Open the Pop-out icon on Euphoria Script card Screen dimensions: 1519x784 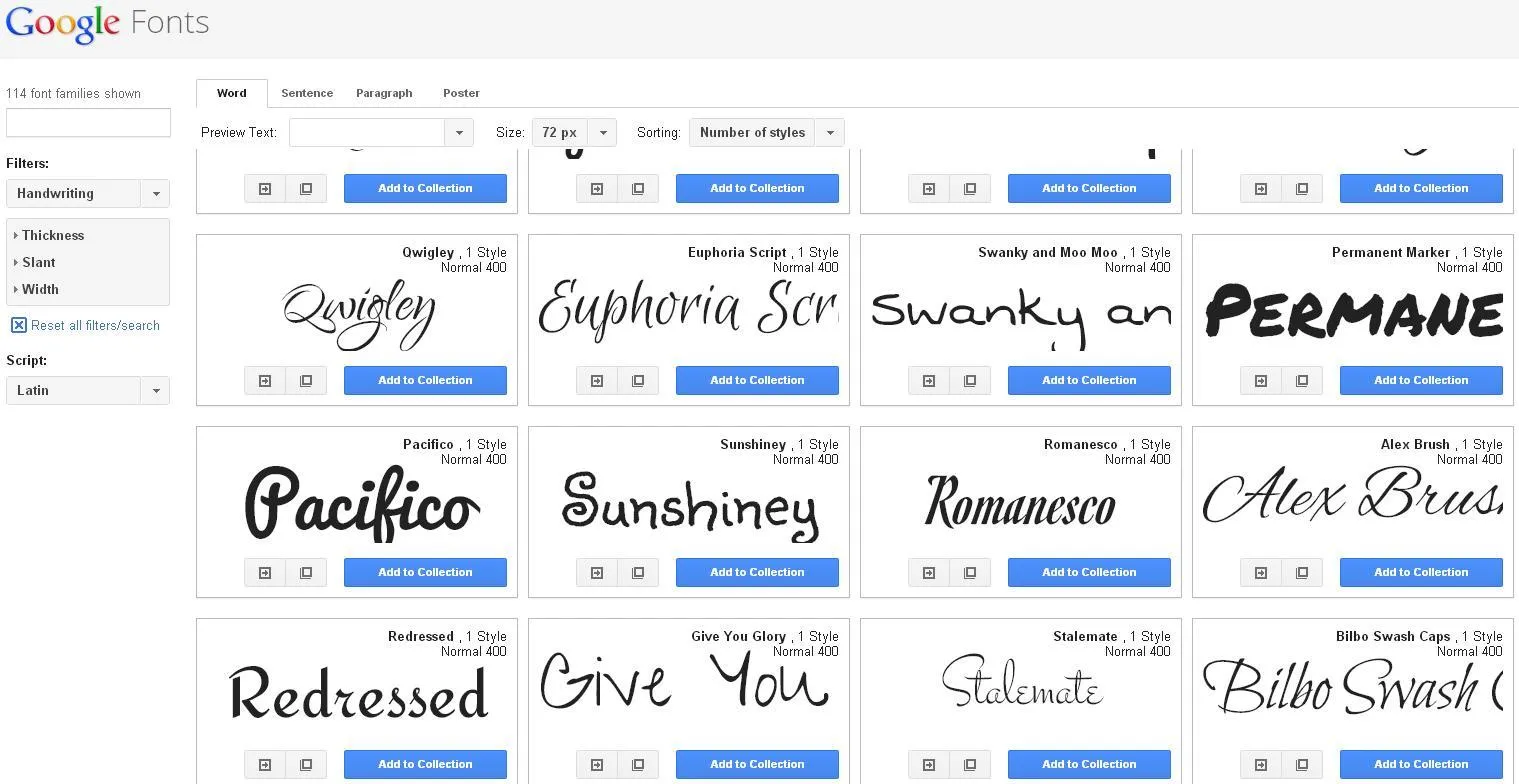click(638, 380)
